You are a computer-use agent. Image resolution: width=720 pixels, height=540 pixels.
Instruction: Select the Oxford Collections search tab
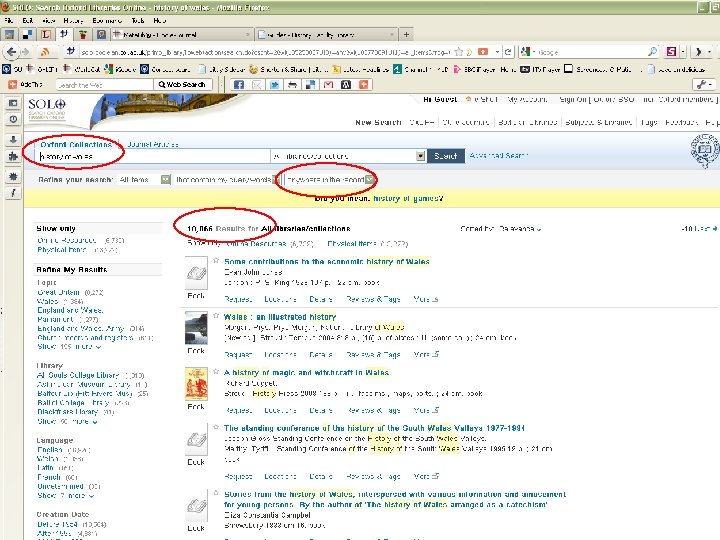[x=76, y=144]
